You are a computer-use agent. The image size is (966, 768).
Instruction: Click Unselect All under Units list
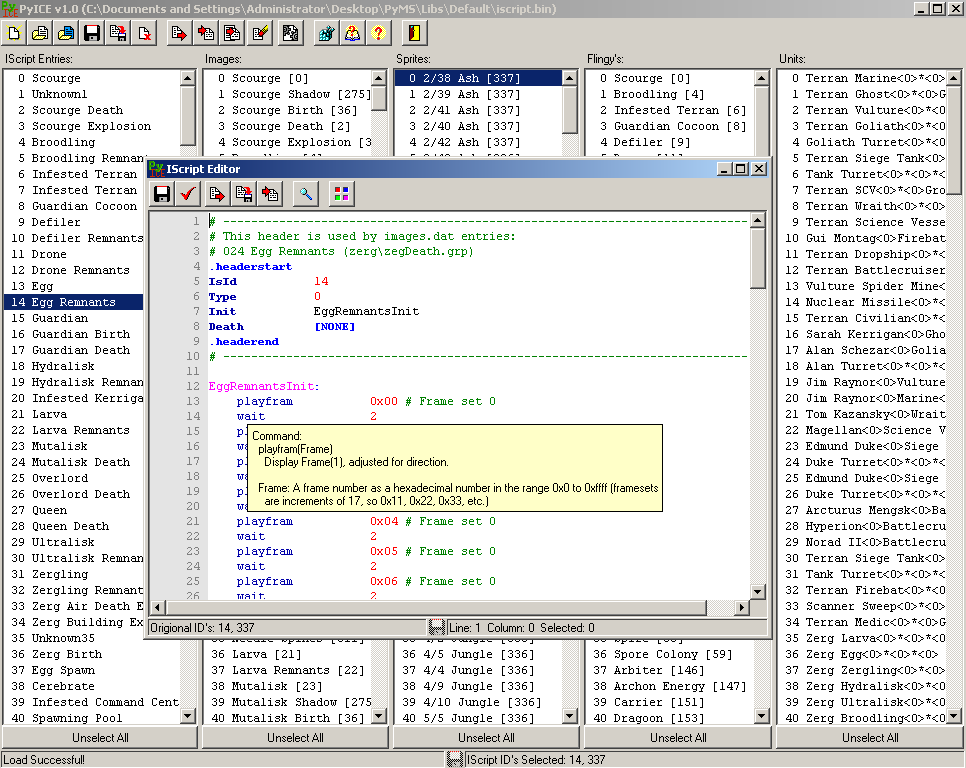click(870, 738)
